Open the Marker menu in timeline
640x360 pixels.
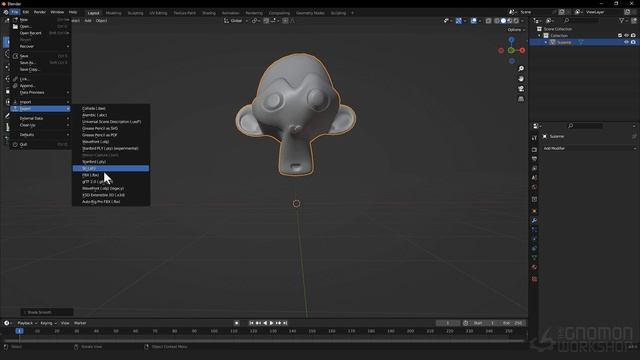coord(80,323)
